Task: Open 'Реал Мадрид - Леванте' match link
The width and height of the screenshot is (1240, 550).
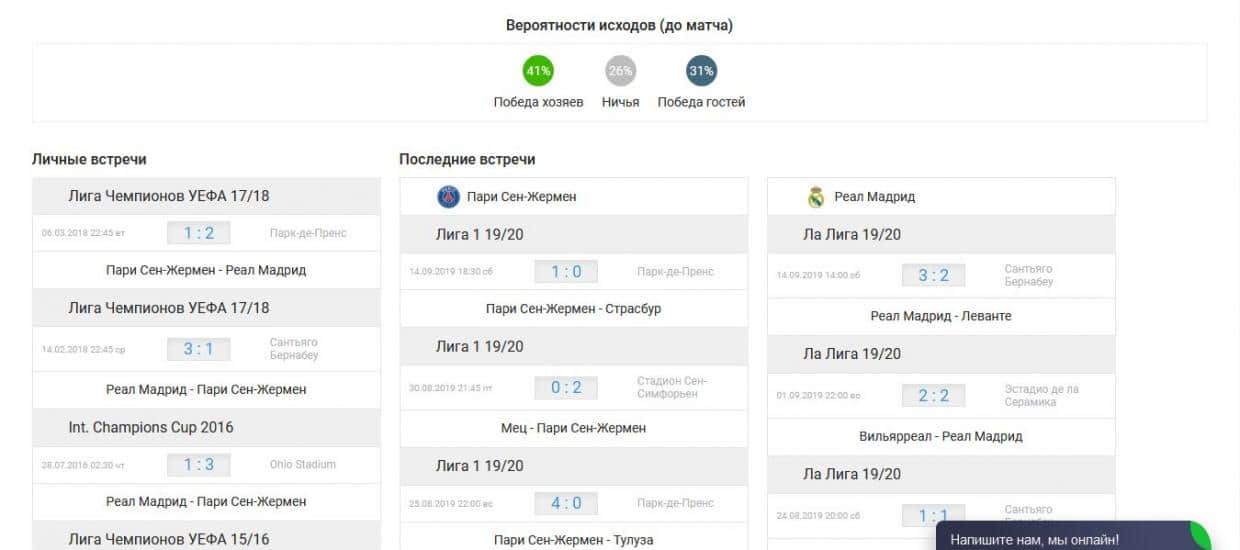Action: click(941, 316)
